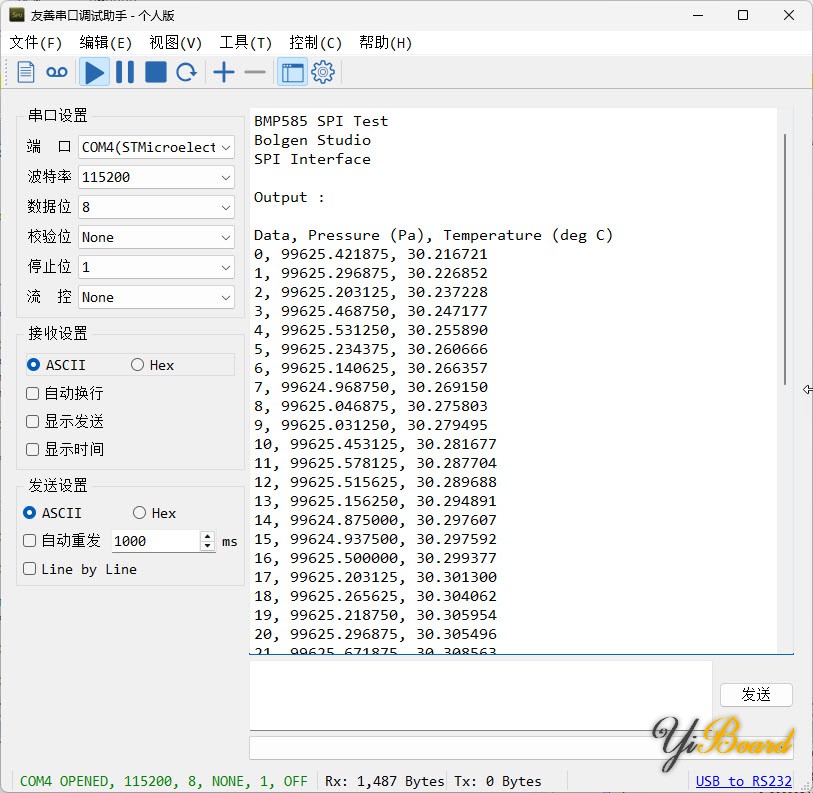Click the Stop square icon
813x793 pixels.
point(156,72)
